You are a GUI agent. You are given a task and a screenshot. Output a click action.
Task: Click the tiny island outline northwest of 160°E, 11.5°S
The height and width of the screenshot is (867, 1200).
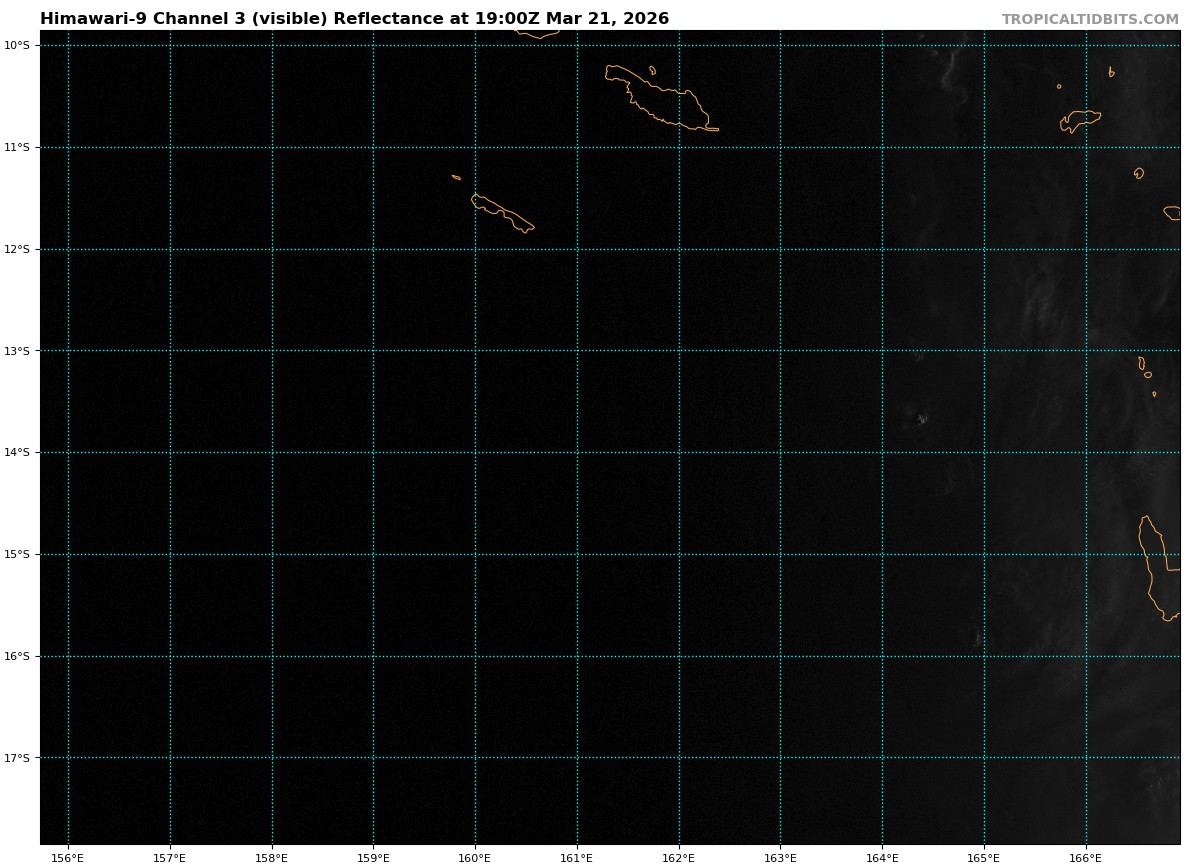pyautogui.click(x=456, y=177)
